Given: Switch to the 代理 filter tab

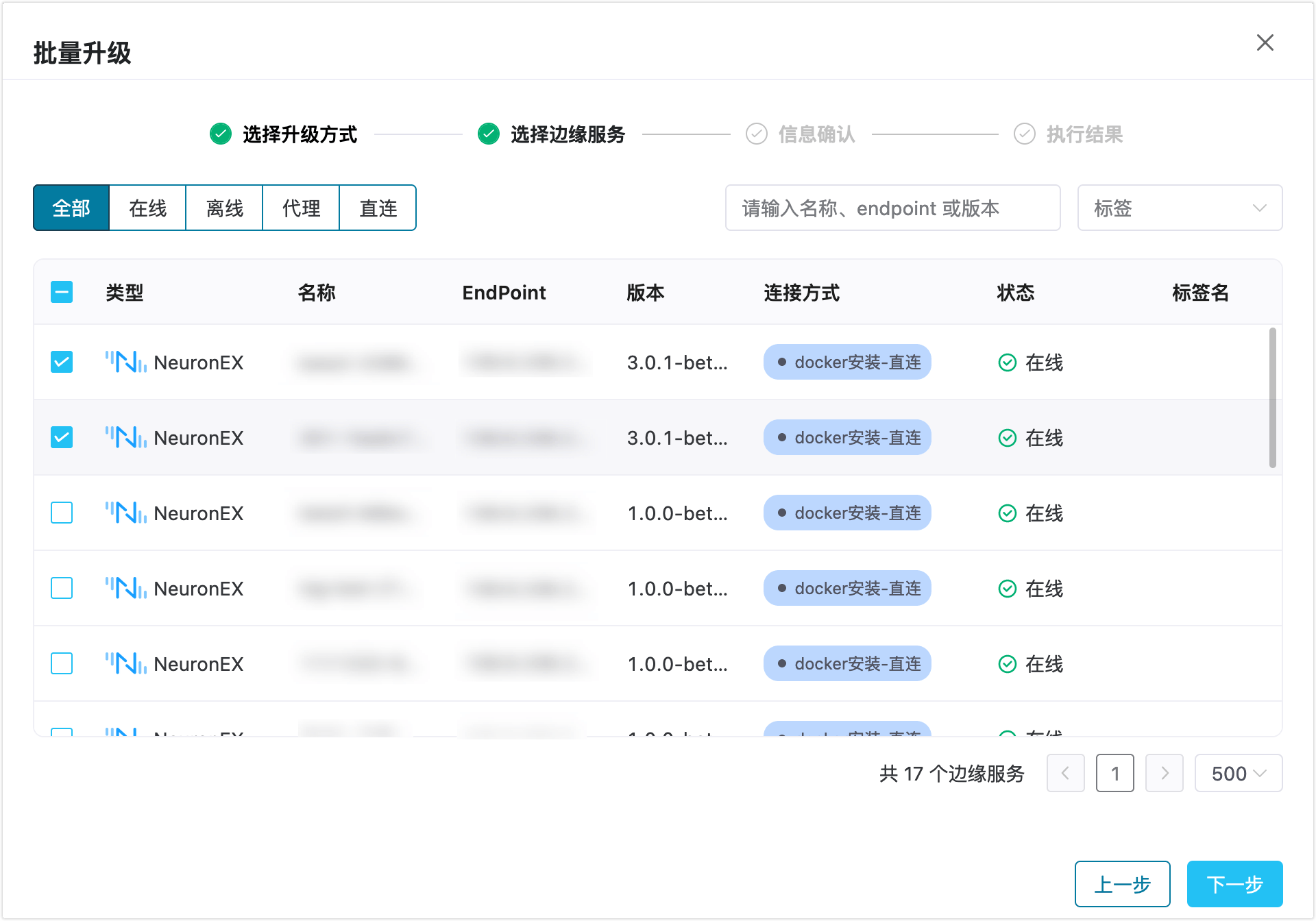Looking at the screenshot, I should click(301, 208).
